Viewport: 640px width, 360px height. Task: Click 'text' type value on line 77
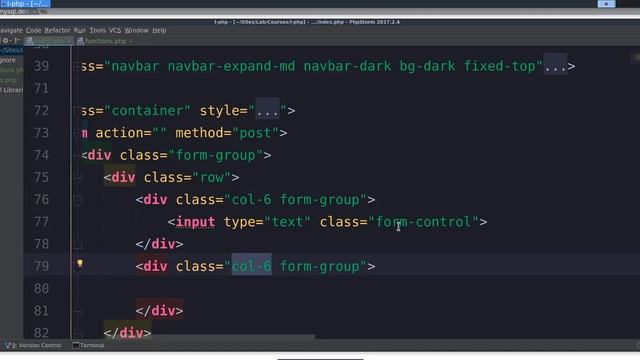[287, 222]
